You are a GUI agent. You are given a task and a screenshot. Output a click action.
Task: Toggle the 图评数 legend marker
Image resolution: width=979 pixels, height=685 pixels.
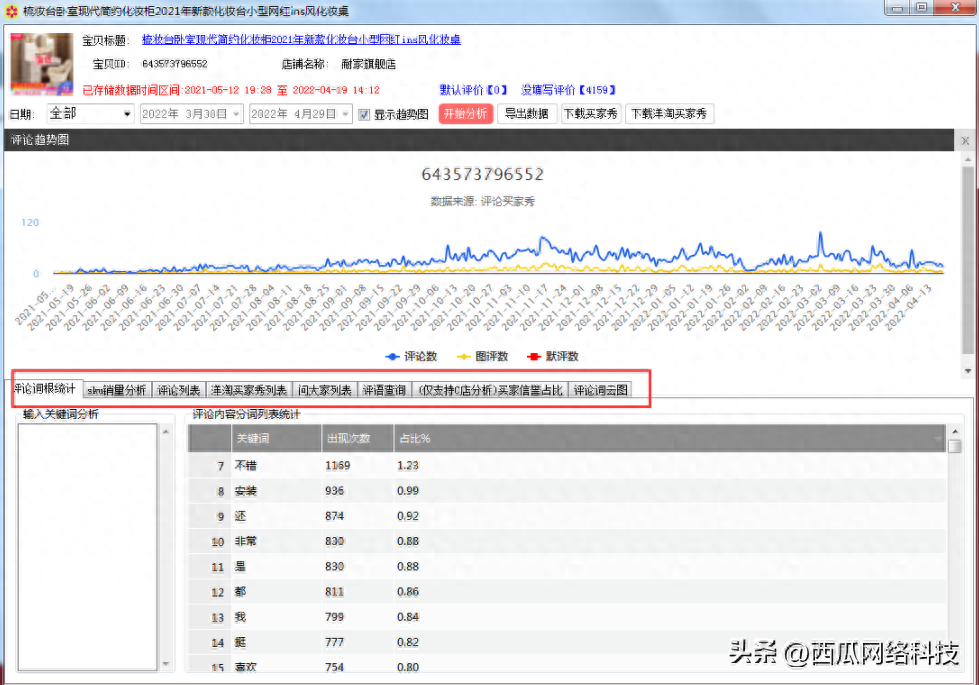click(464, 356)
